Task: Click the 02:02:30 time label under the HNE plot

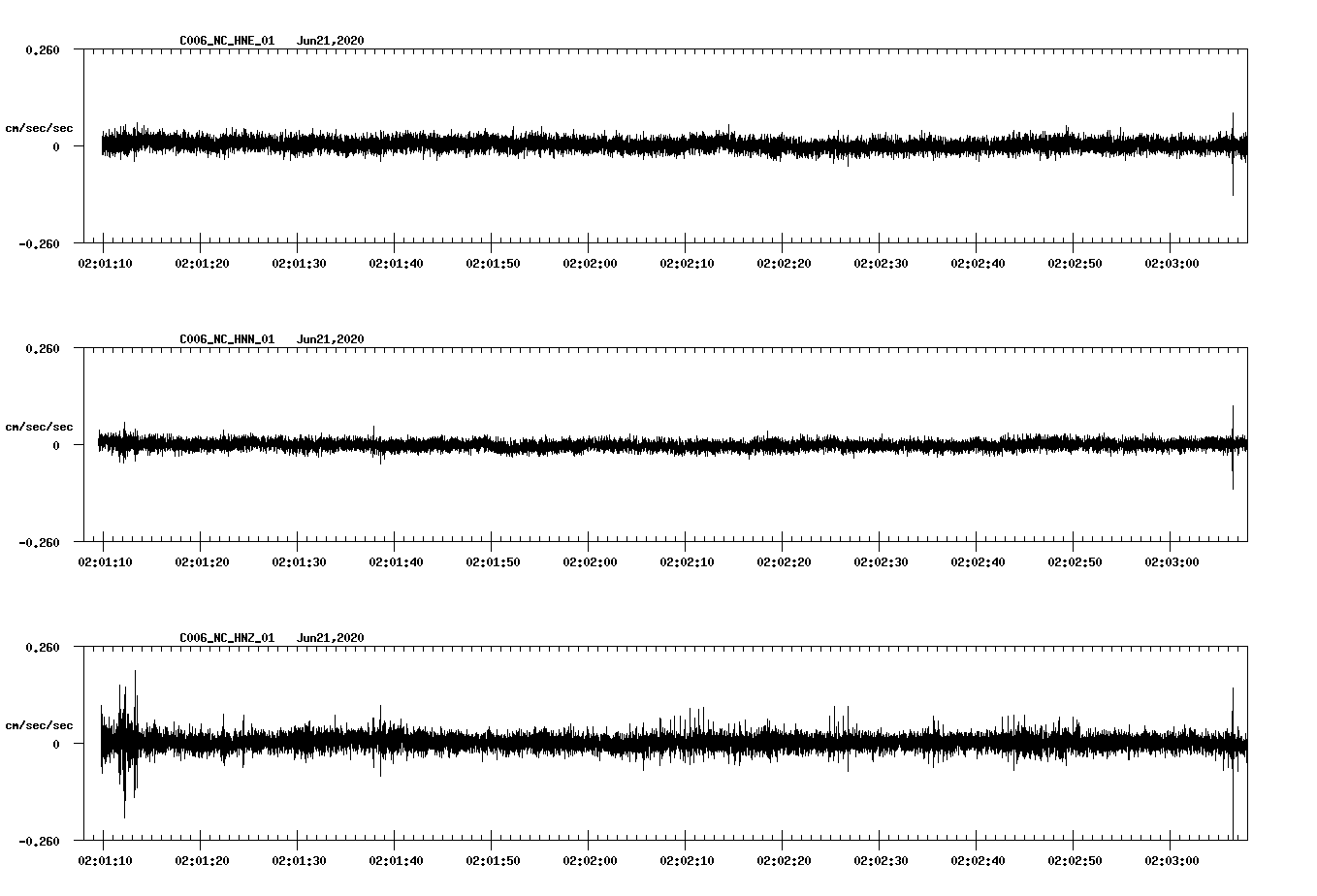Action: coord(881,264)
